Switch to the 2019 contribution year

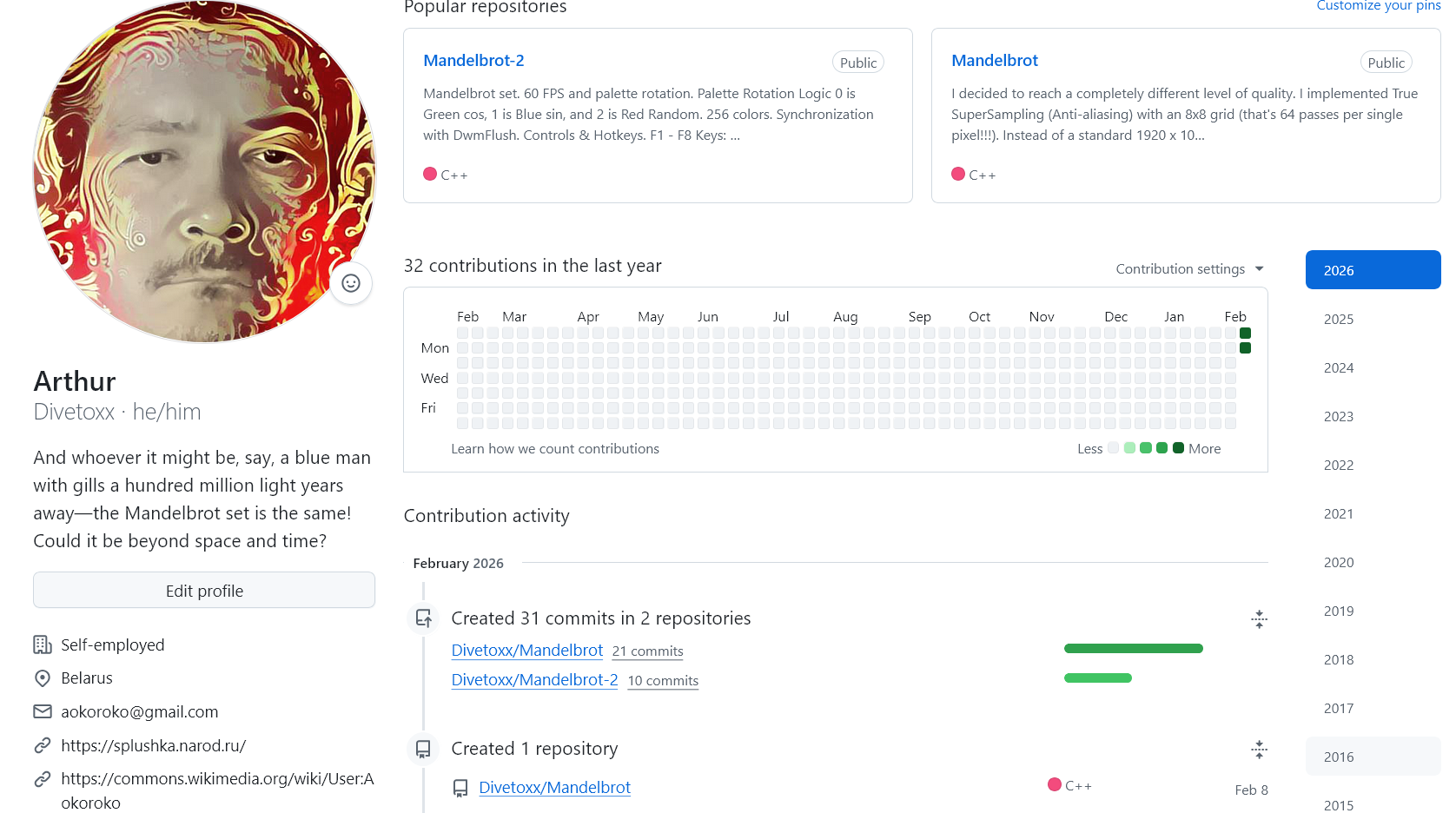point(1339,611)
